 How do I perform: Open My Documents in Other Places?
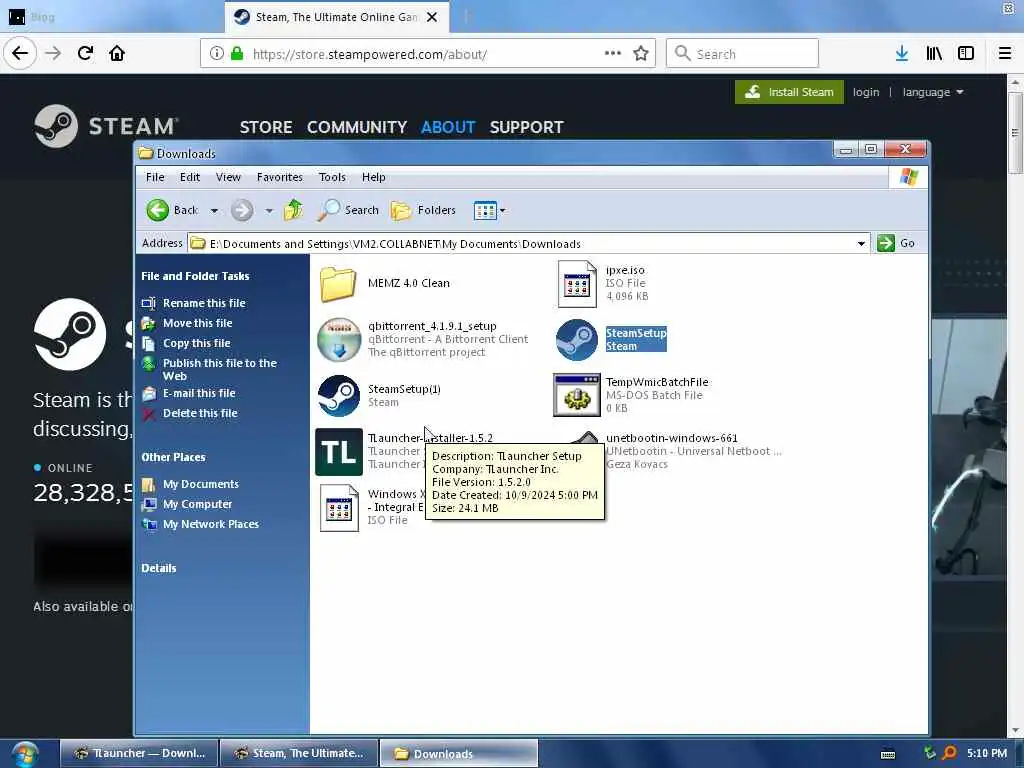click(x=200, y=484)
